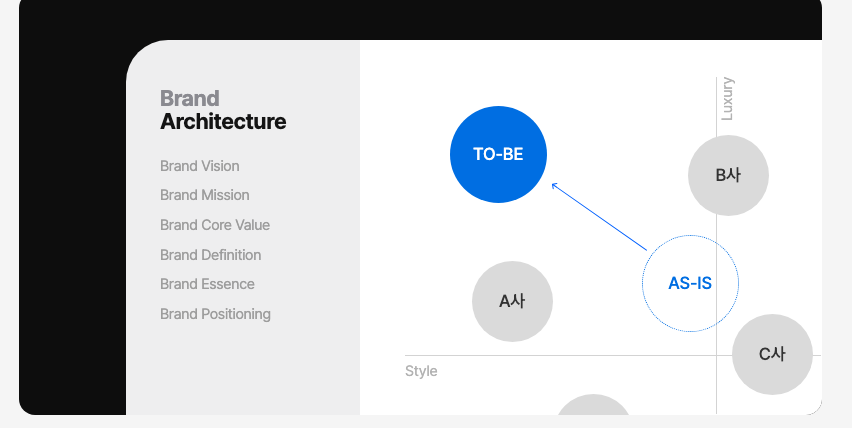Open Brand Essence item
Viewport: 852px width, 428px height.
click(x=207, y=284)
